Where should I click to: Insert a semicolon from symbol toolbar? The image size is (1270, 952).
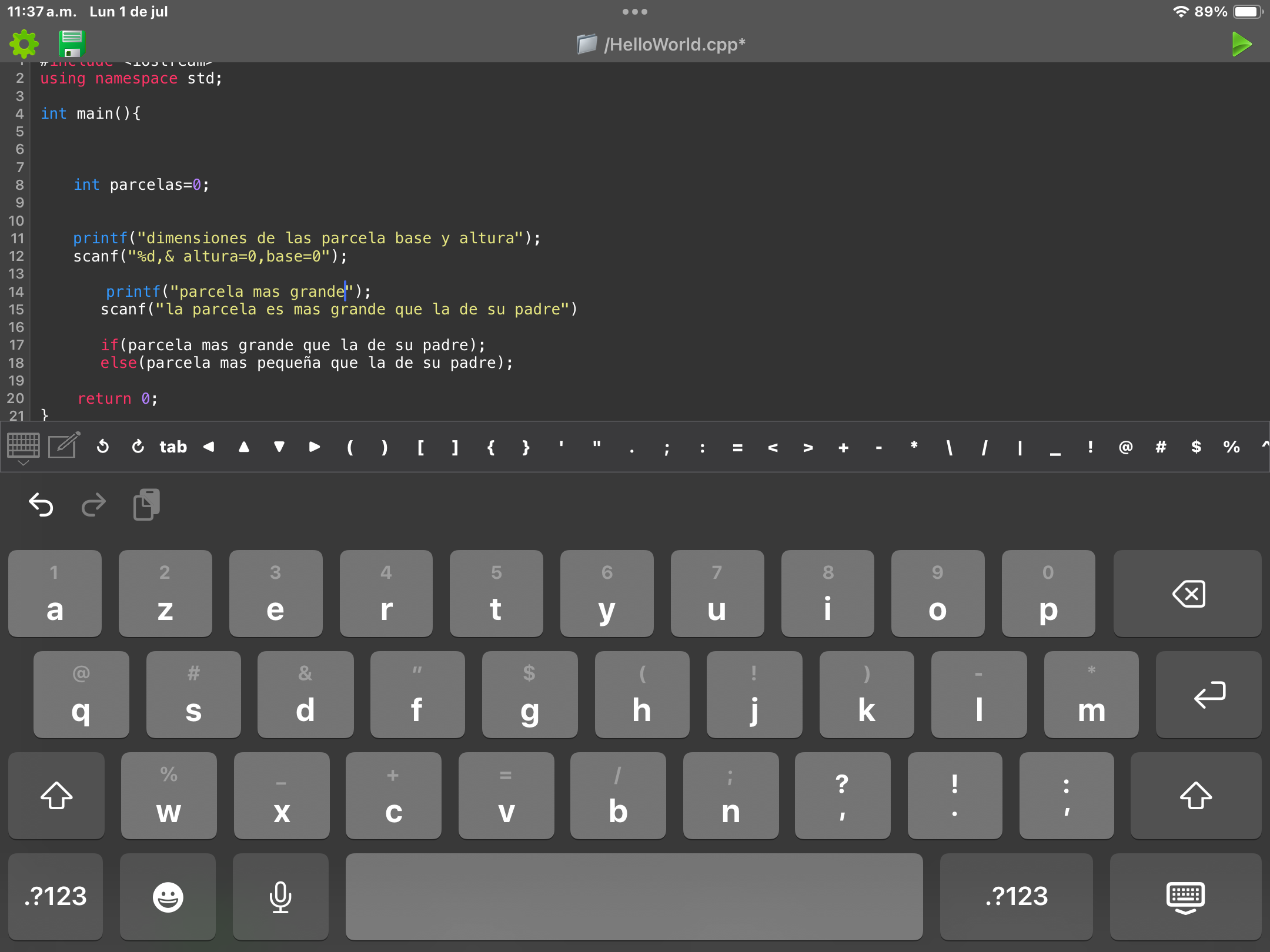(x=667, y=448)
